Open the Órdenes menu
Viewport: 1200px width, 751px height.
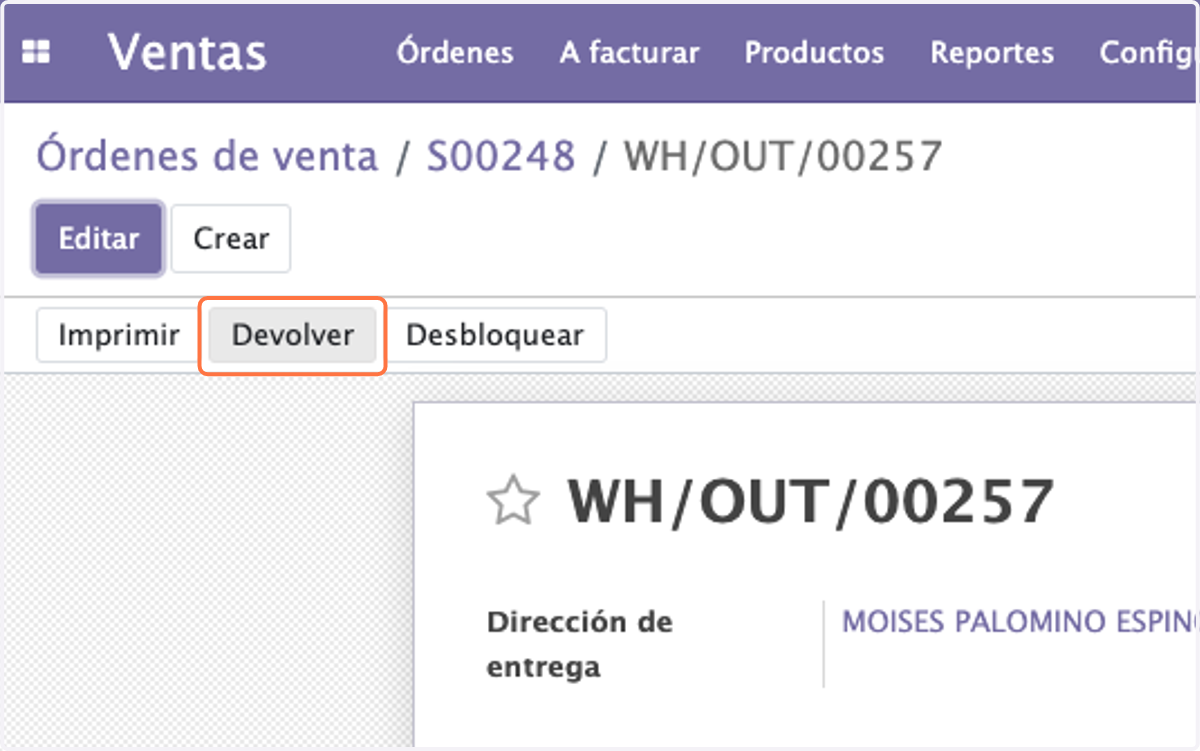[455, 52]
